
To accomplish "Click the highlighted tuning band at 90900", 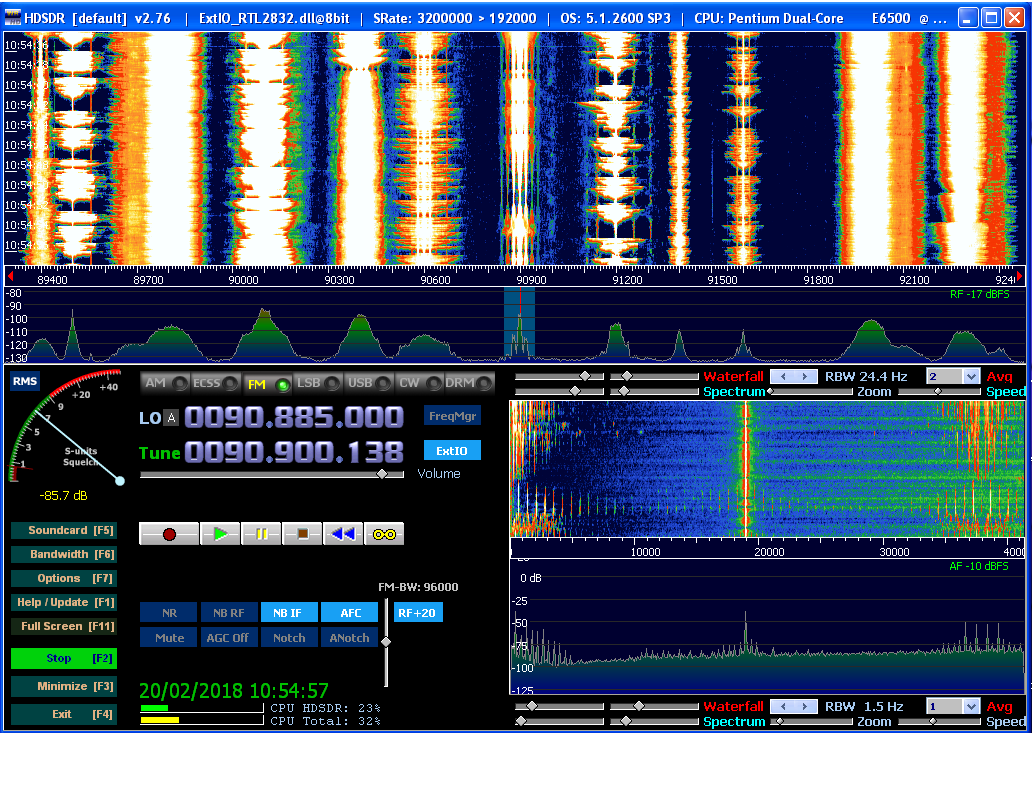I will pos(519,324).
